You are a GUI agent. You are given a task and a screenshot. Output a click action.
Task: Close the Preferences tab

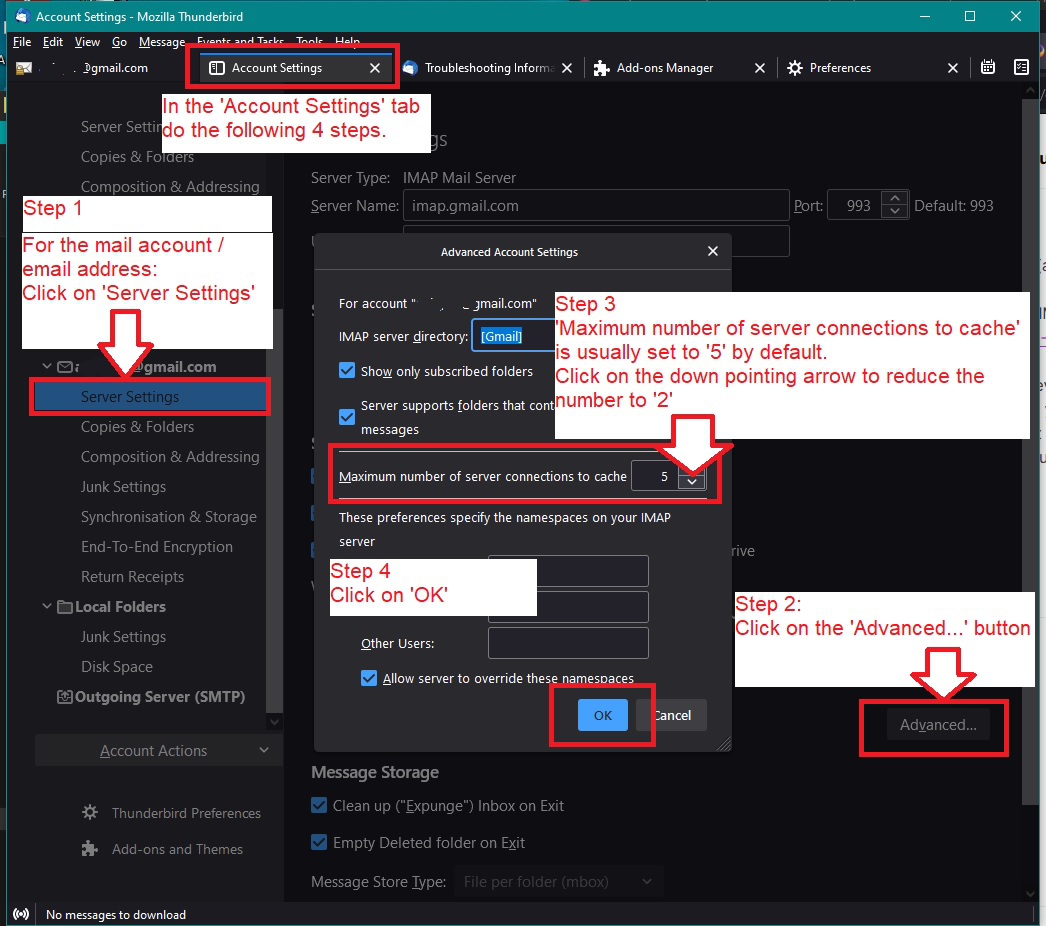pos(953,68)
